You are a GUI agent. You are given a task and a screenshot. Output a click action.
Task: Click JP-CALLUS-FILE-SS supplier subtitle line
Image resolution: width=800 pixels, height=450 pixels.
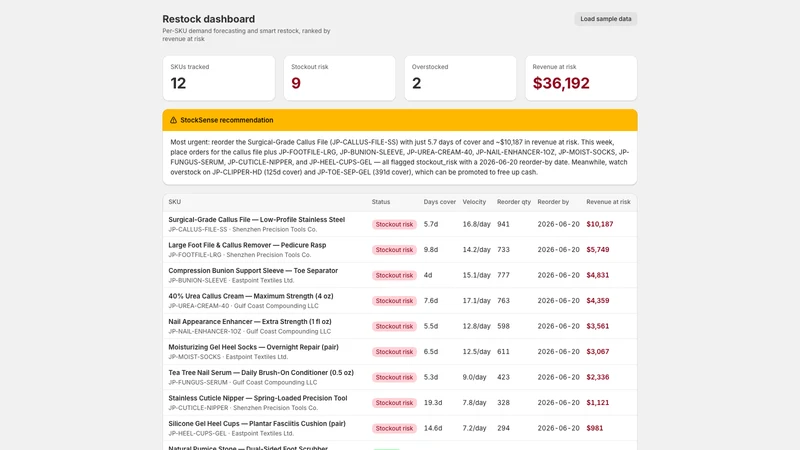click(242, 230)
